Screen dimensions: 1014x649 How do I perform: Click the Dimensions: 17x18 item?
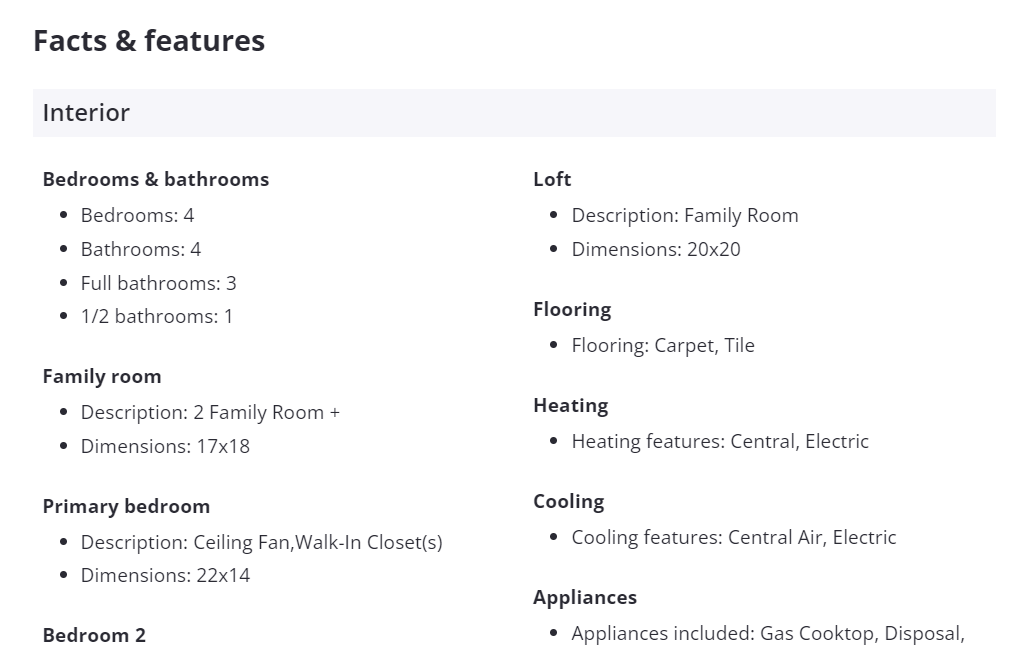click(x=165, y=446)
